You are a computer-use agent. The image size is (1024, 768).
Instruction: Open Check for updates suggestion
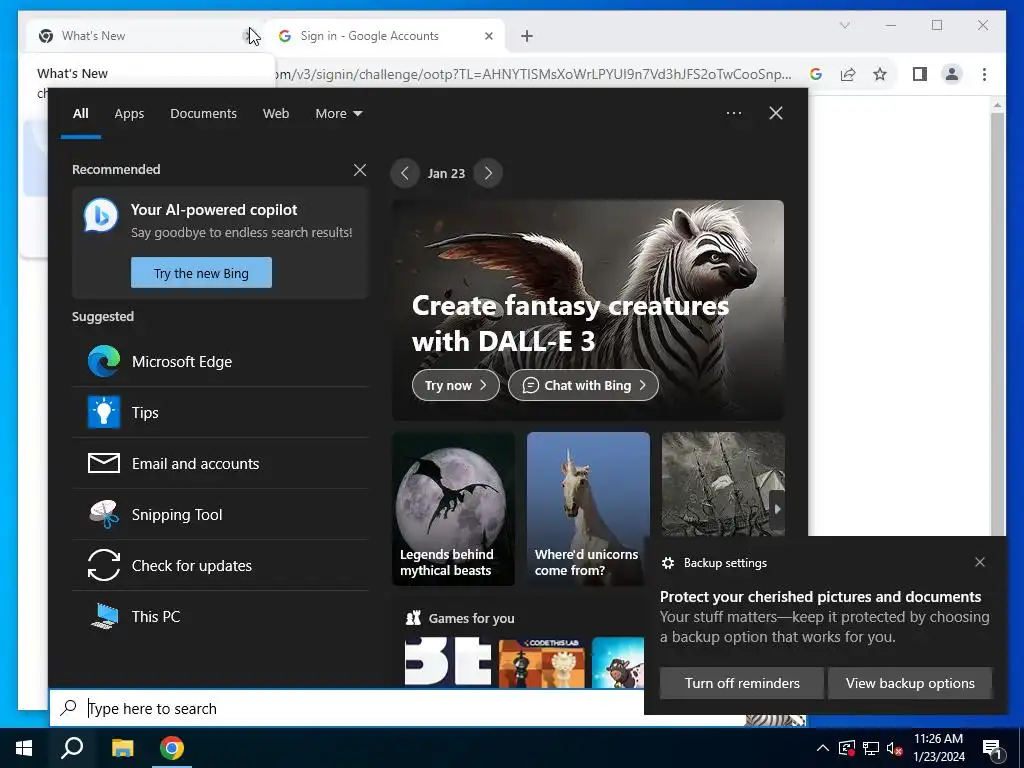pos(220,566)
